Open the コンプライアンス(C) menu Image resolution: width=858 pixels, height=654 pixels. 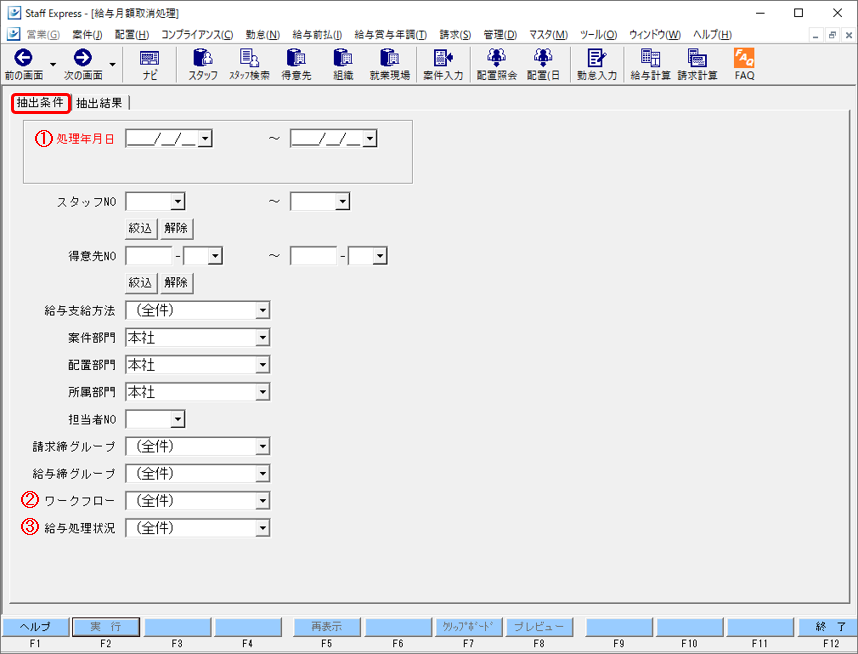click(x=197, y=34)
